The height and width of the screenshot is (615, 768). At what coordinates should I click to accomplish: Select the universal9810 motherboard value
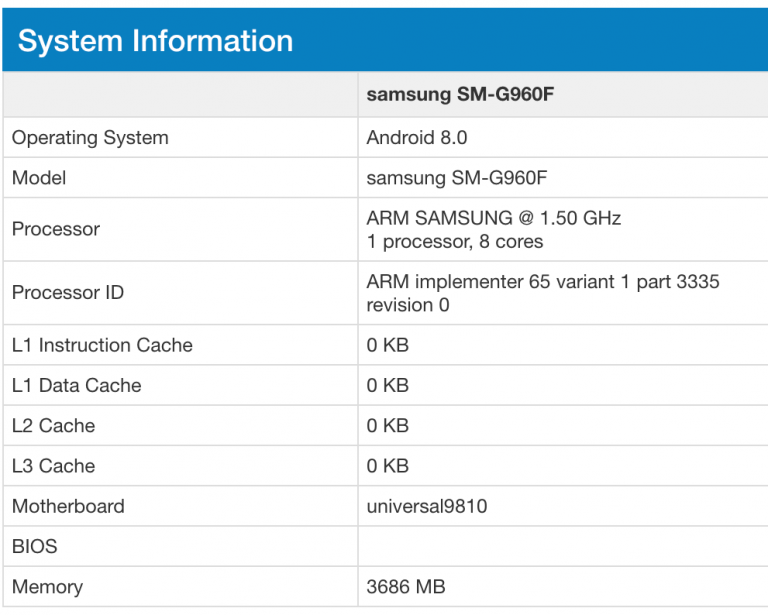tap(427, 506)
